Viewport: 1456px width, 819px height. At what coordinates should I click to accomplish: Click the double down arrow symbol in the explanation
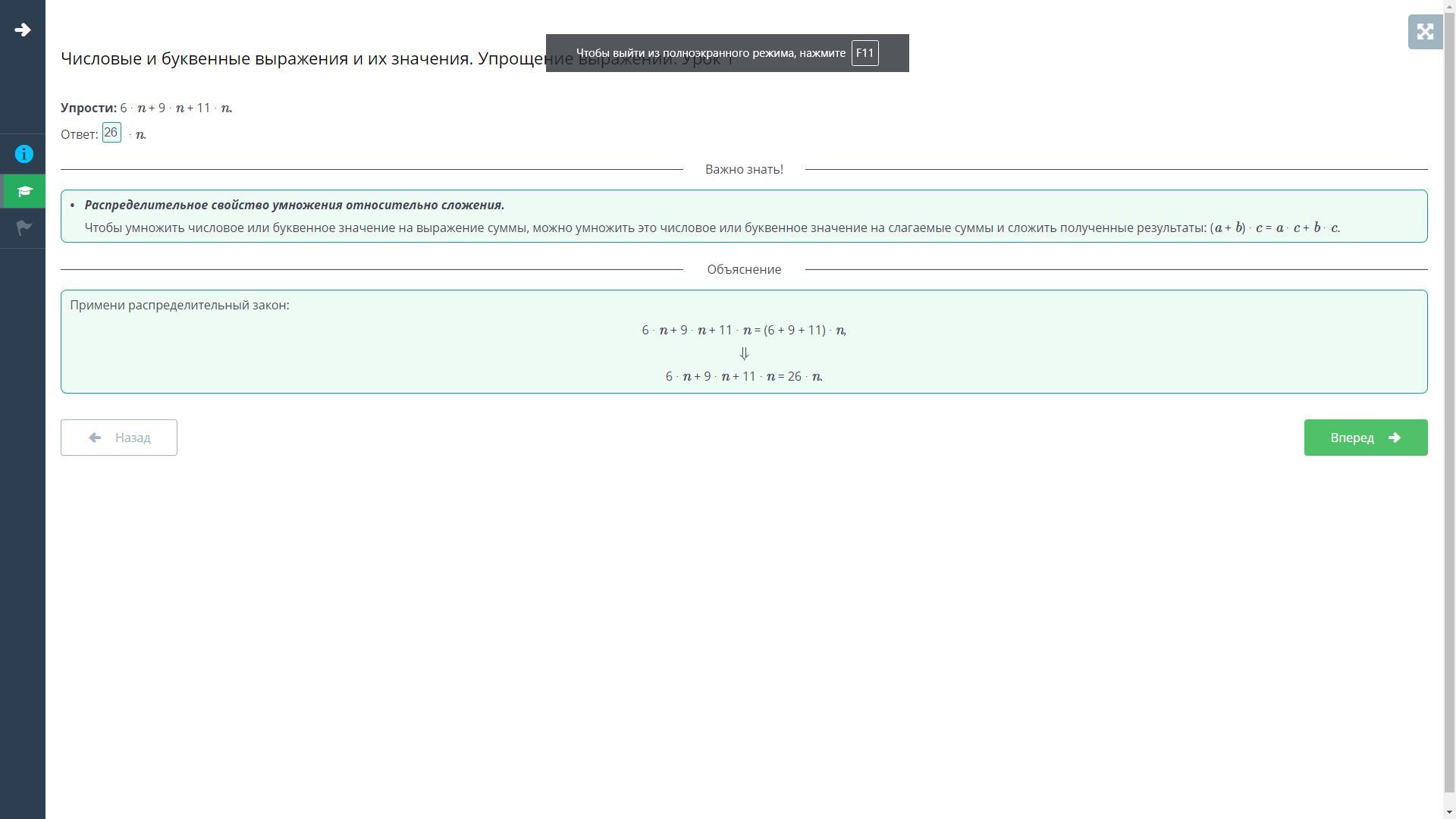click(x=744, y=353)
